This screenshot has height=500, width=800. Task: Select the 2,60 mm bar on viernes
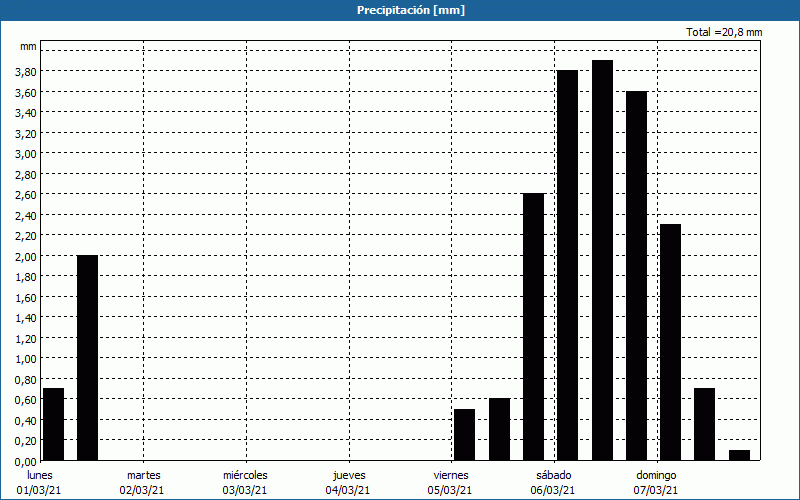(534, 327)
